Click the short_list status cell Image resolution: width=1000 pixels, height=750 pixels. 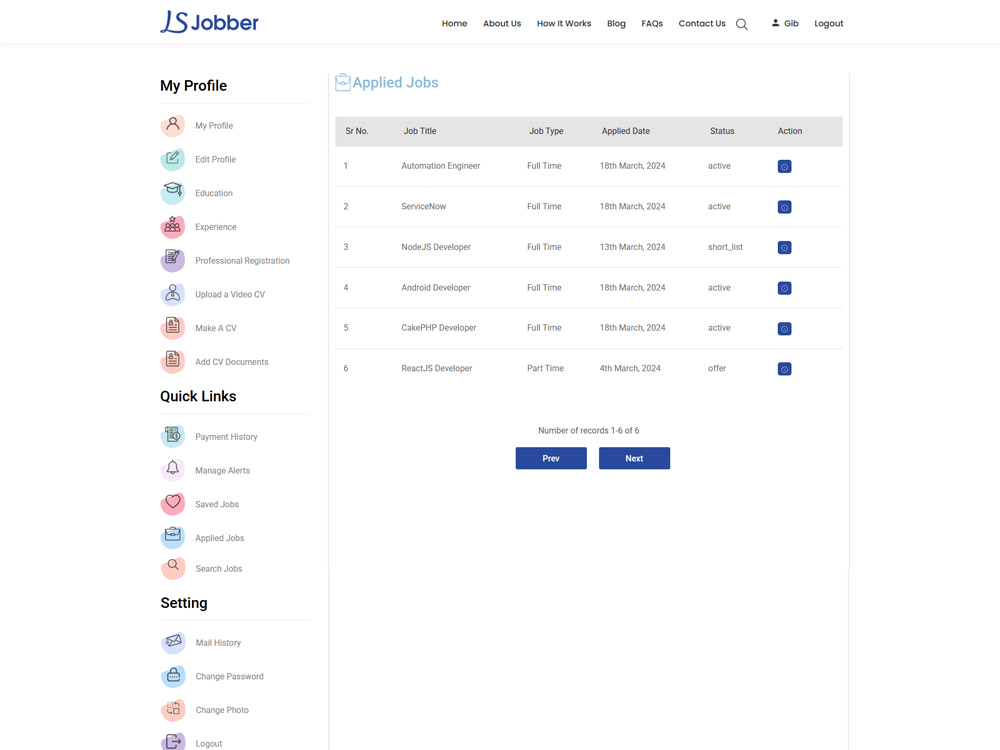pos(725,247)
